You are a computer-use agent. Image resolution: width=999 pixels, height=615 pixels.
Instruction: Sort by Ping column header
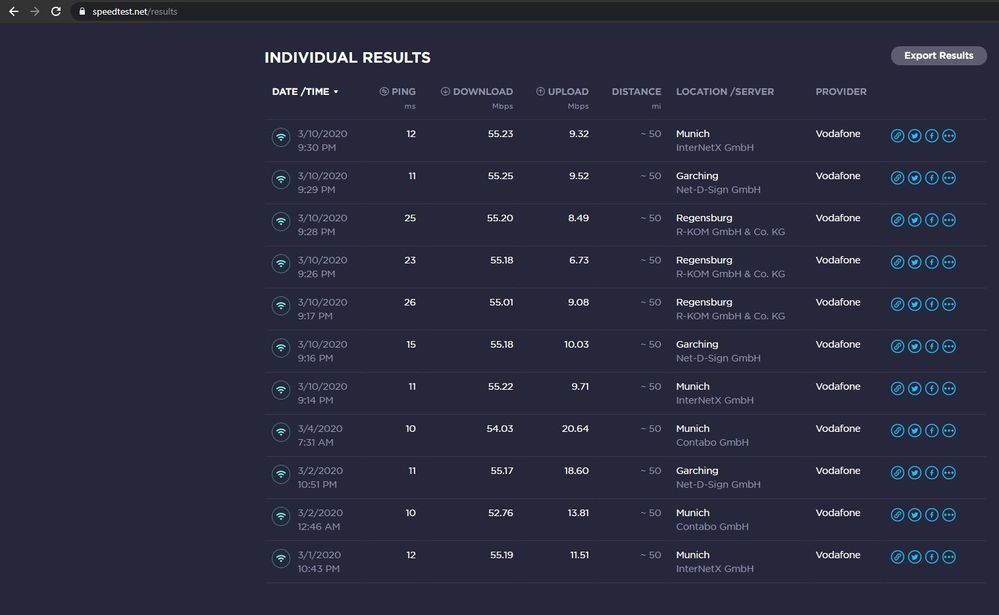[398, 92]
